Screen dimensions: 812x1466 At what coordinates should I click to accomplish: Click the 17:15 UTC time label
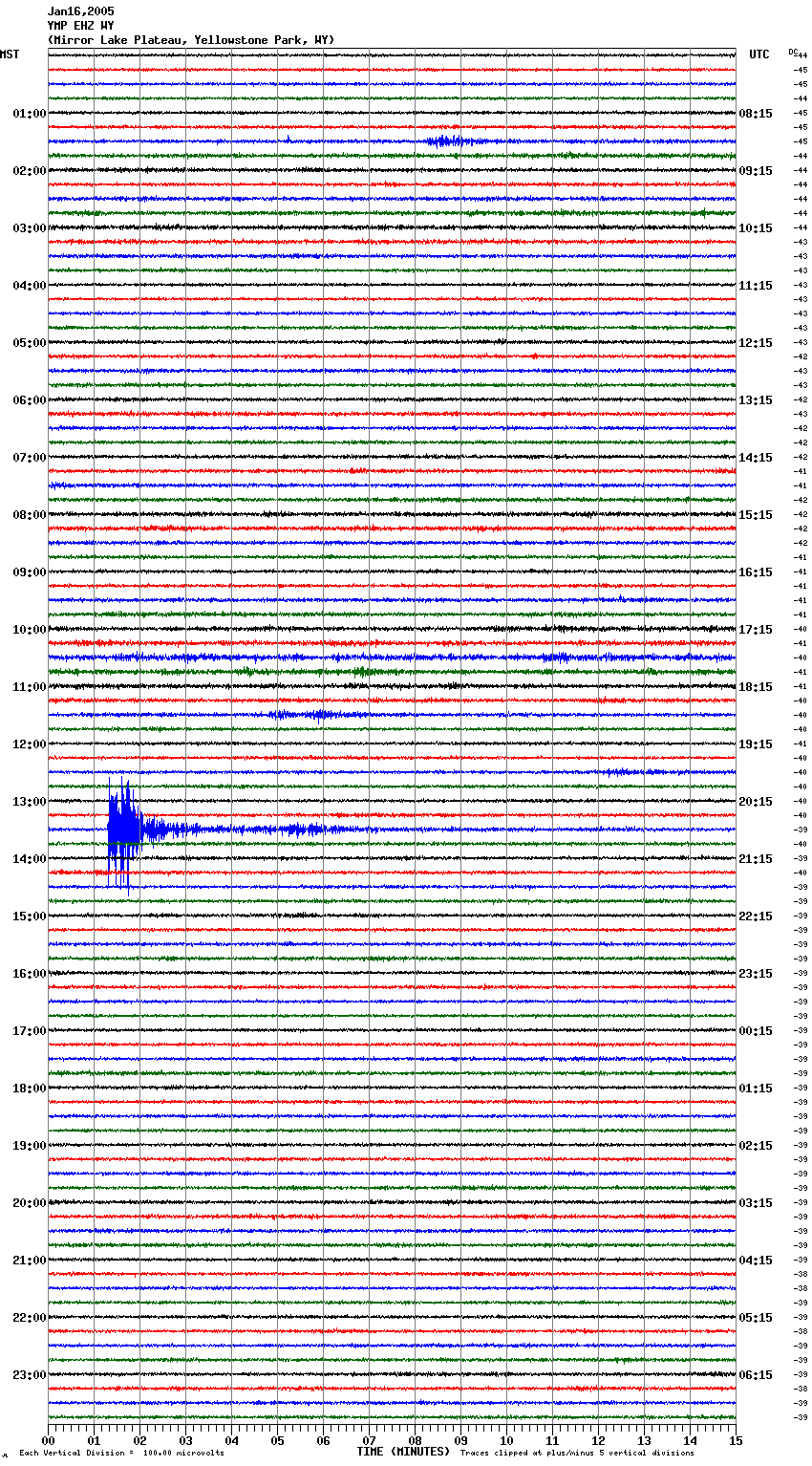pyautogui.click(x=756, y=630)
